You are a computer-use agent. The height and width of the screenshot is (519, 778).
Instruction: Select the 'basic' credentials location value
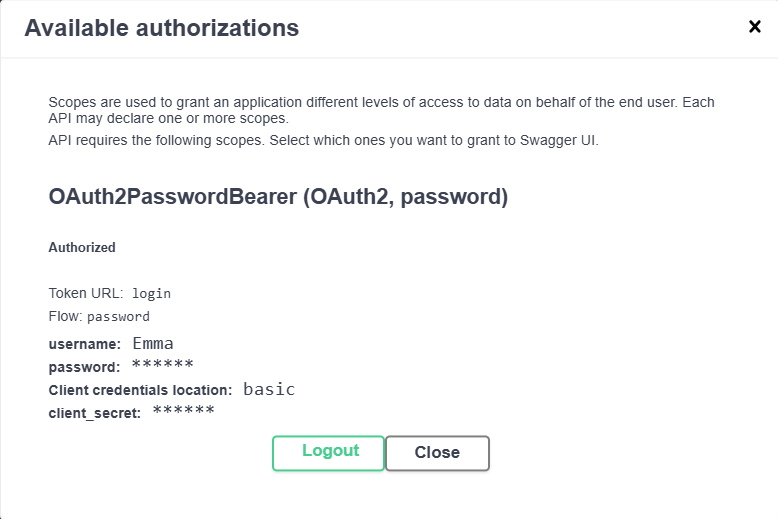tap(269, 389)
